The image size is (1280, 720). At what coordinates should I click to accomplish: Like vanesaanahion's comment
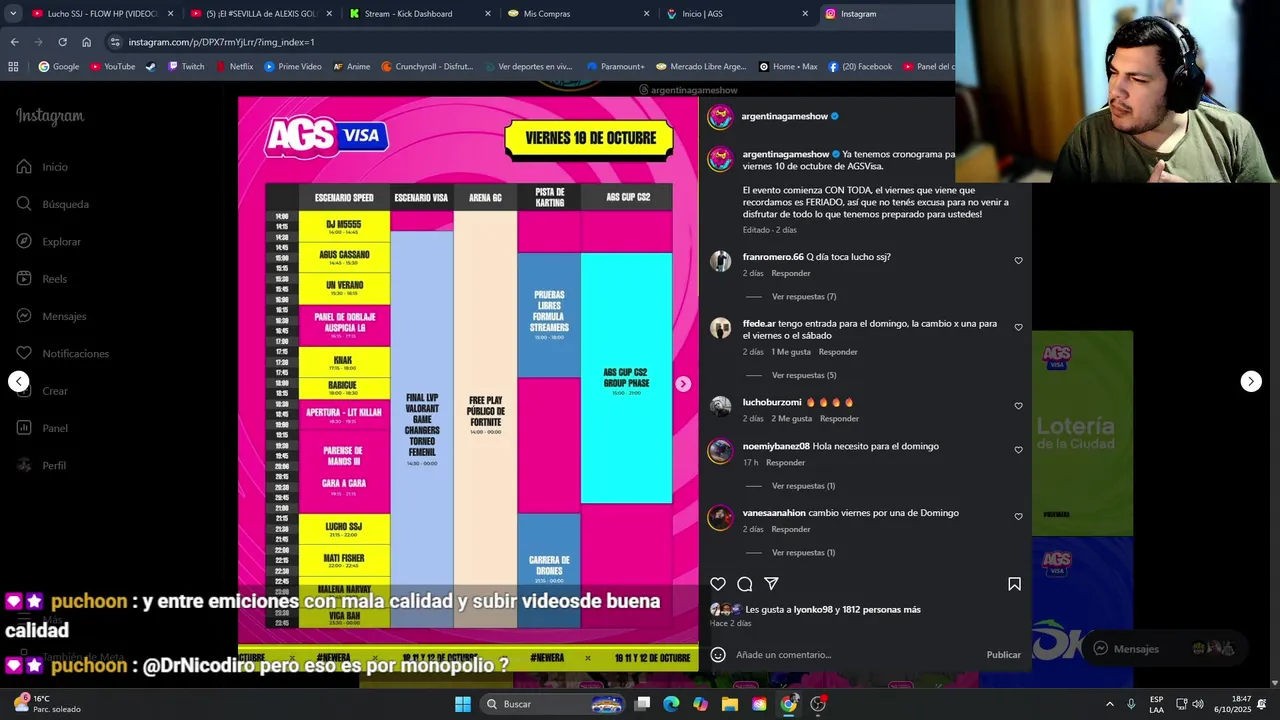pos(1018,517)
